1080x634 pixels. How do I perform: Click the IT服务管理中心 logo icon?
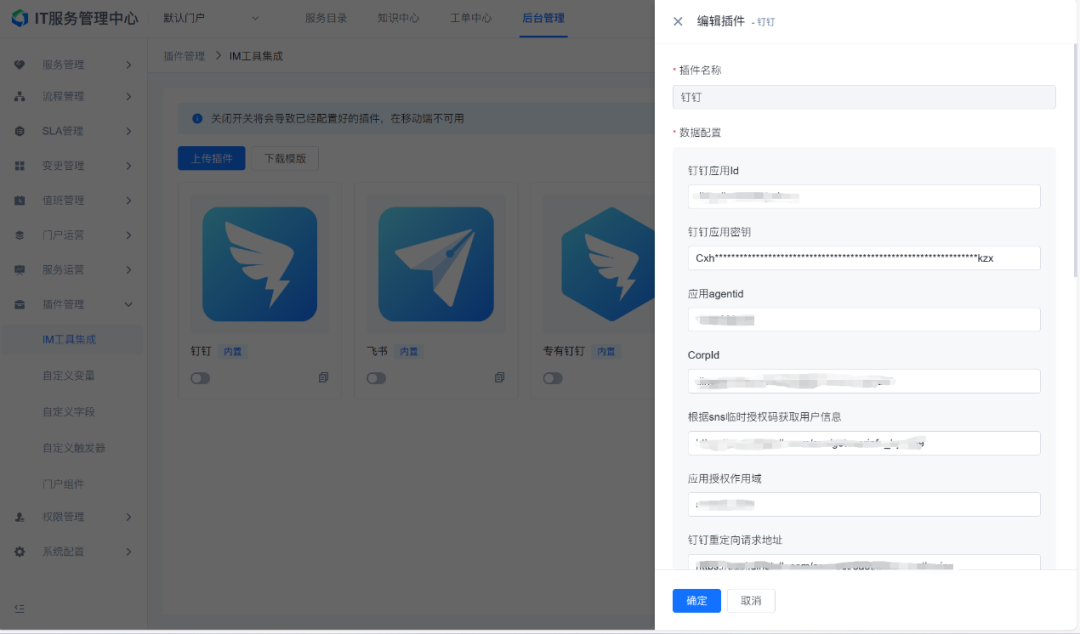click(x=20, y=18)
